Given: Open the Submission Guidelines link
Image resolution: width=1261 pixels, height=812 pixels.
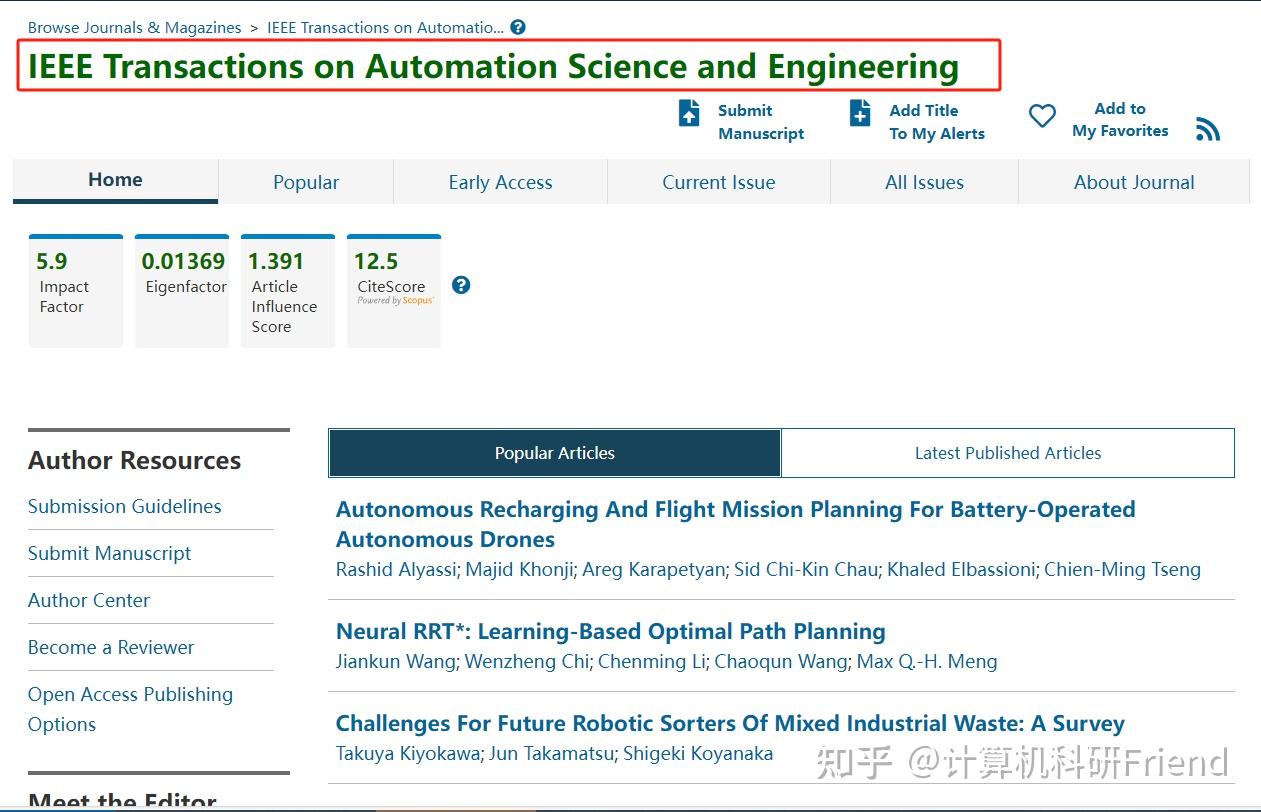Looking at the screenshot, I should coord(125,506).
